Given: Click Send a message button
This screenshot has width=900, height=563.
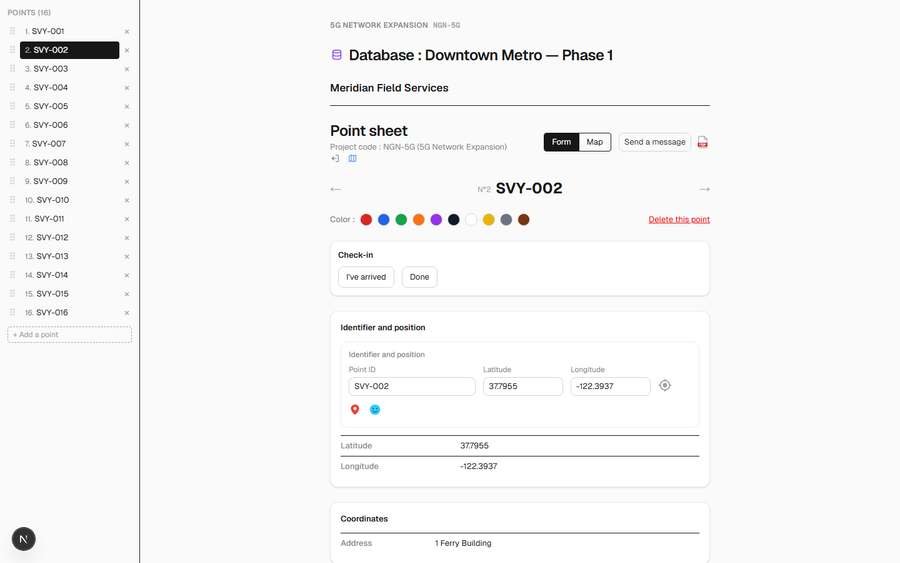Looking at the screenshot, I should point(655,142).
